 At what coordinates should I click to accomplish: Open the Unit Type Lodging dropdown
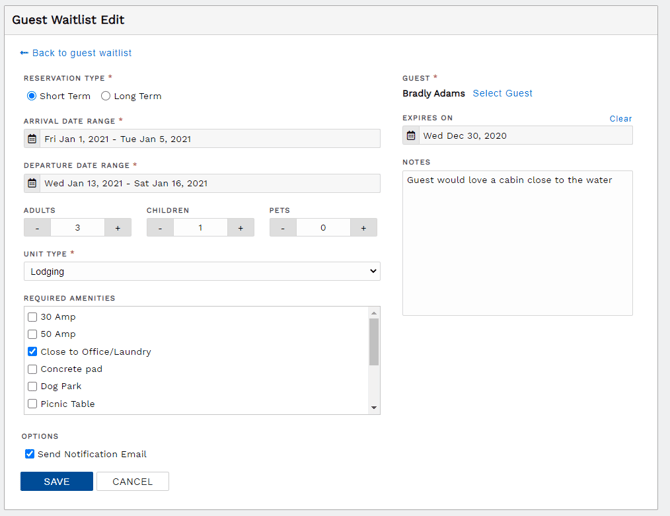coord(202,271)
